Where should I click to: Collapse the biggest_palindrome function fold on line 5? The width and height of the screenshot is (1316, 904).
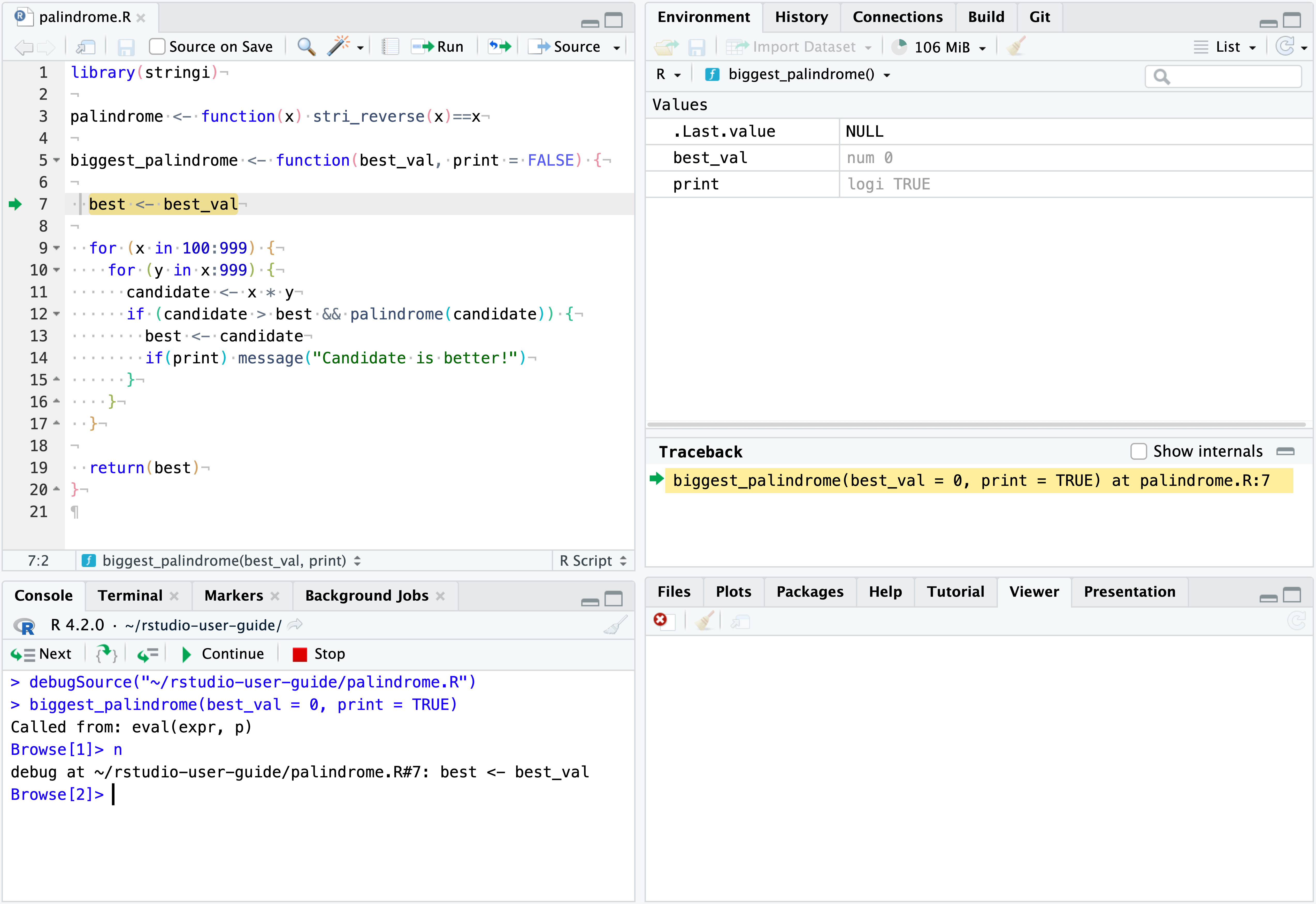(x=56, y=160)
